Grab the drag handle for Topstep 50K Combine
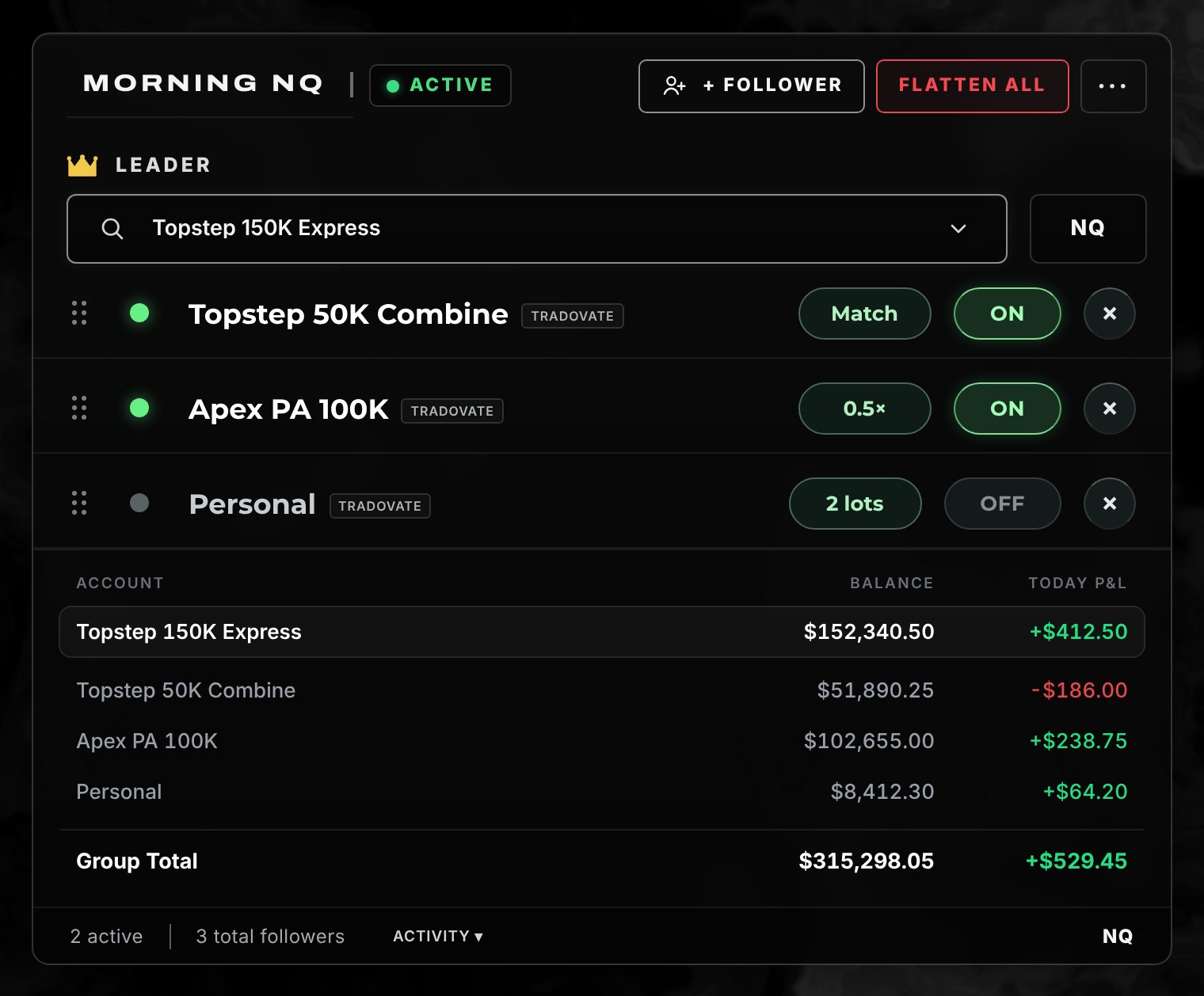The image size is (1204, 996). click(79, 313)
